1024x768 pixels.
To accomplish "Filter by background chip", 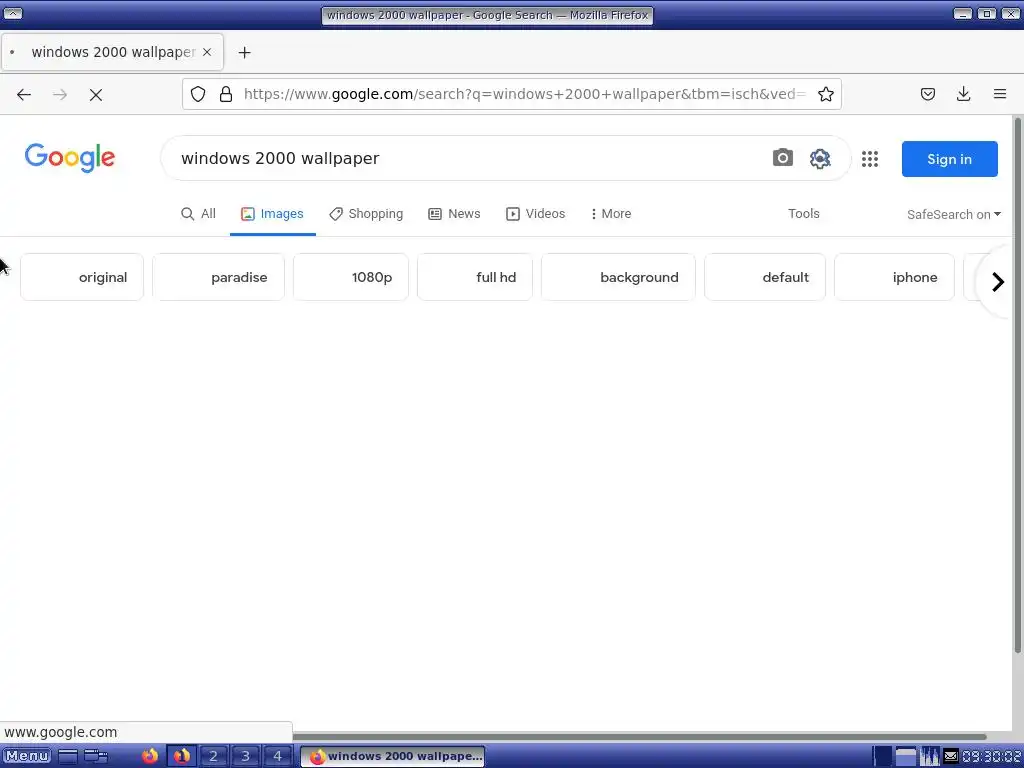I will (618, 277).
